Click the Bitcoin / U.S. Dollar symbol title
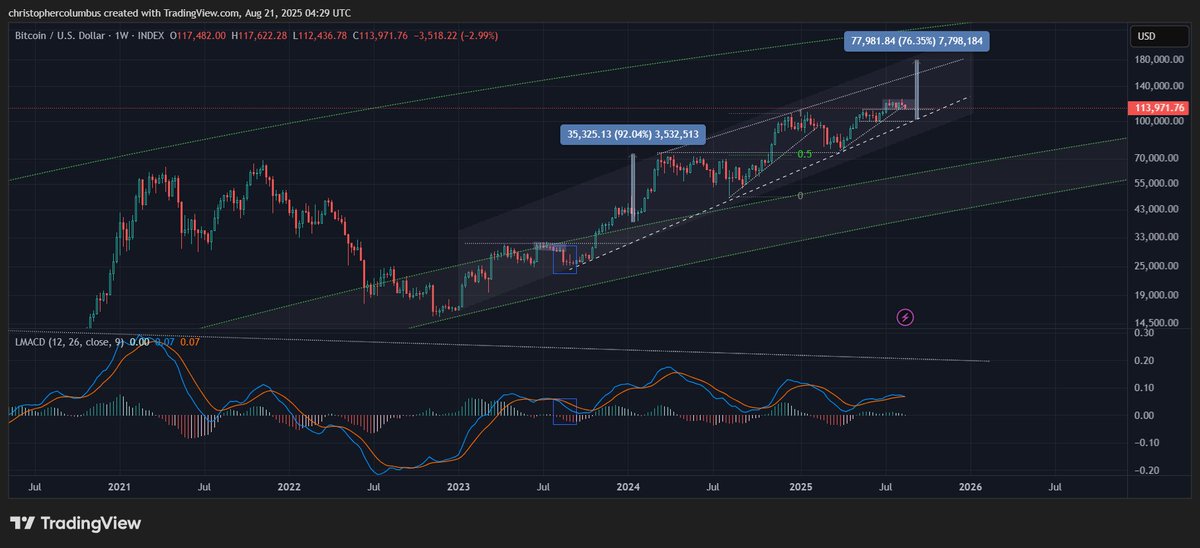The width and height of the screenshot is (1200, 548). [x=62, y=36]
